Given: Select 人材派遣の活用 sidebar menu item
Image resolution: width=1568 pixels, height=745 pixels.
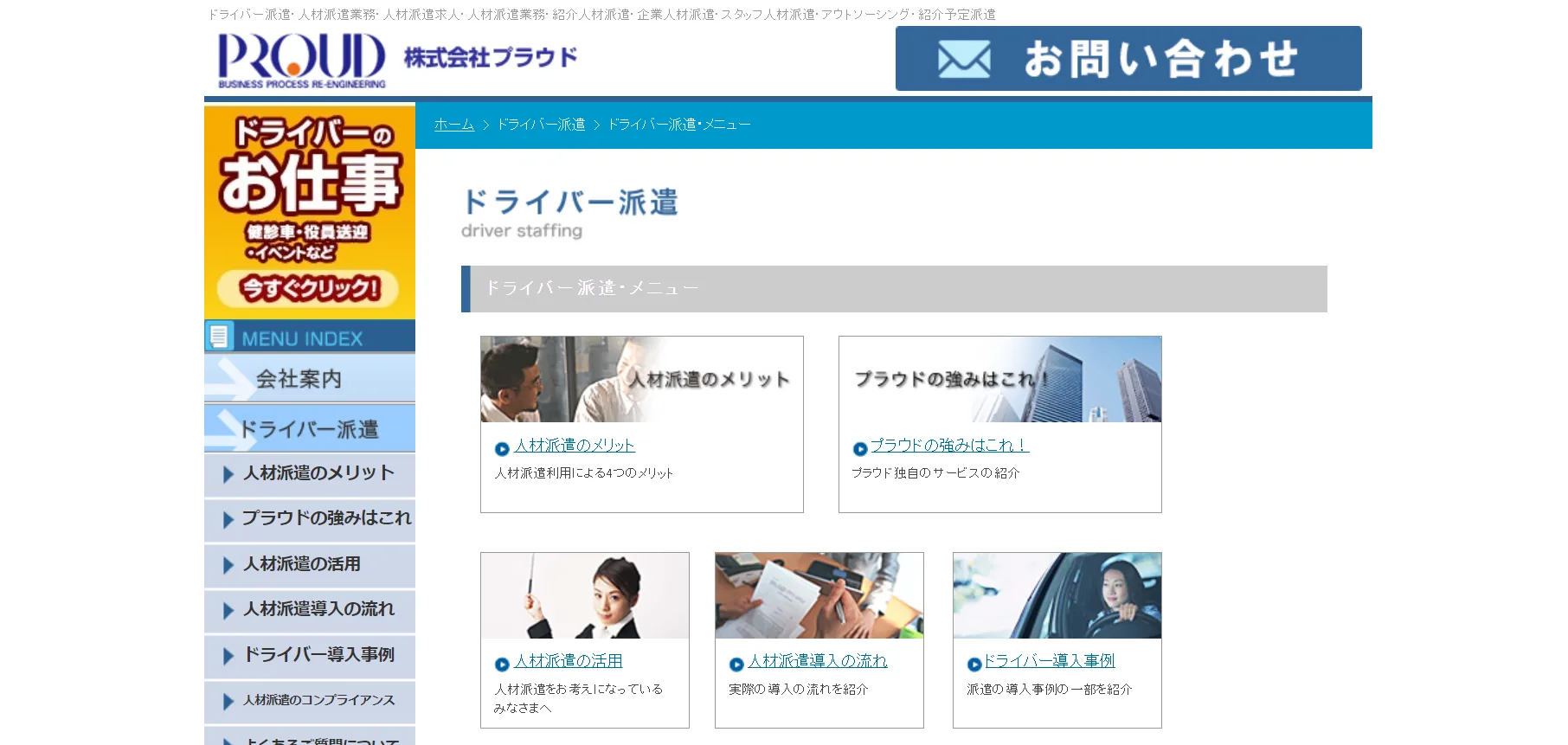Looking at the screenshot, I should pyautogui.click(x=310, y=565).
